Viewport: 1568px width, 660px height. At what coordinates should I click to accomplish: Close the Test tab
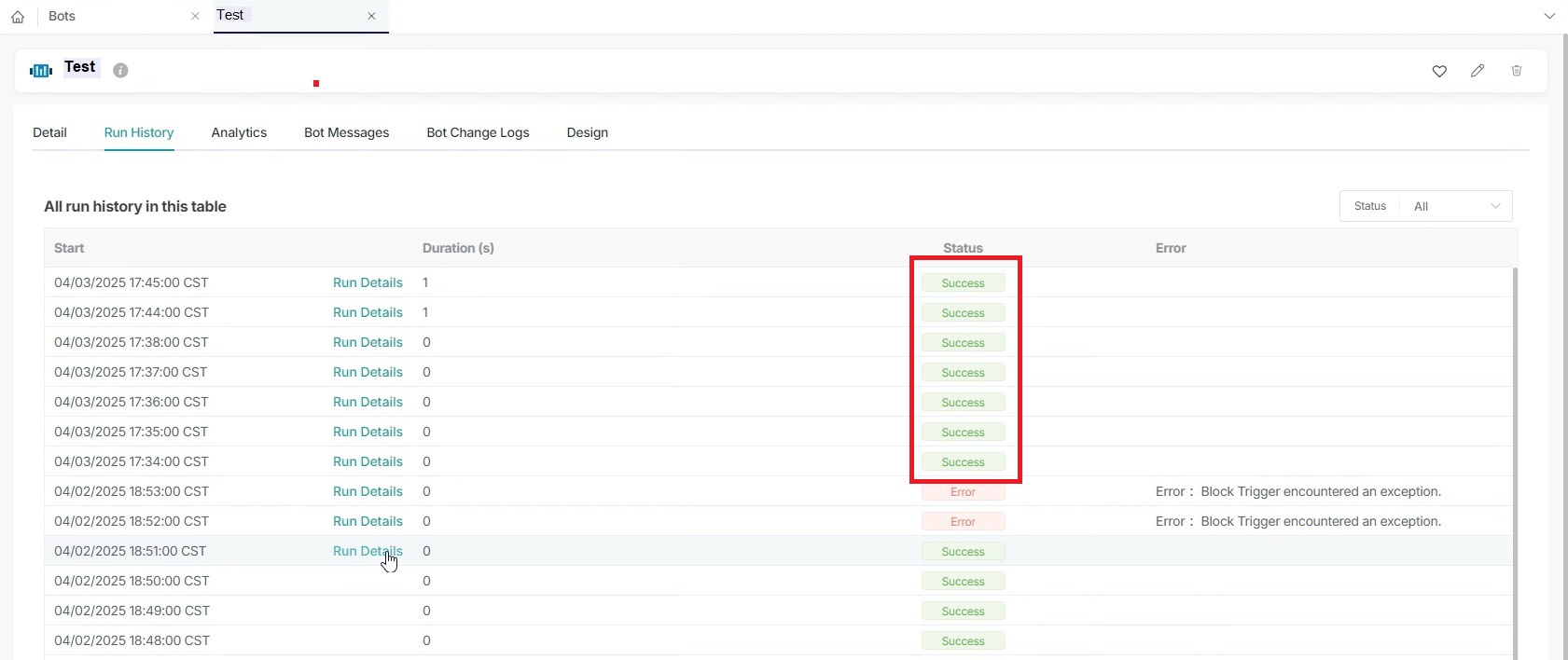click(371, 16)
